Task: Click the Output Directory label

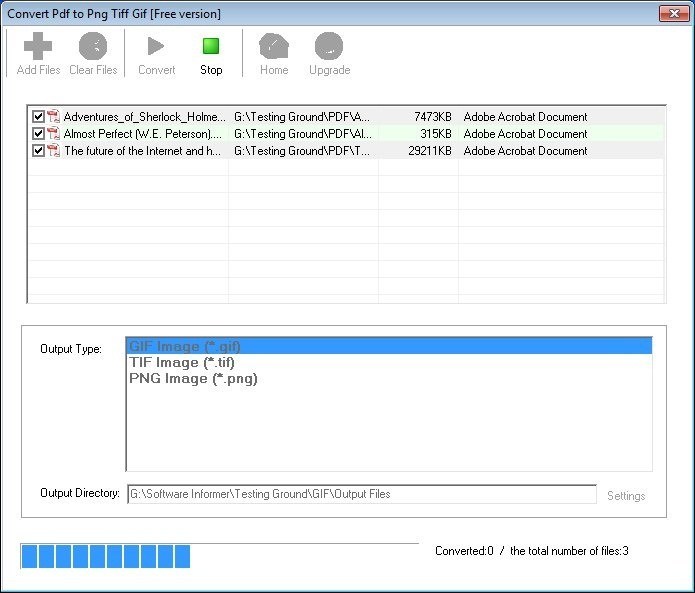Action: tap(80, 493)
